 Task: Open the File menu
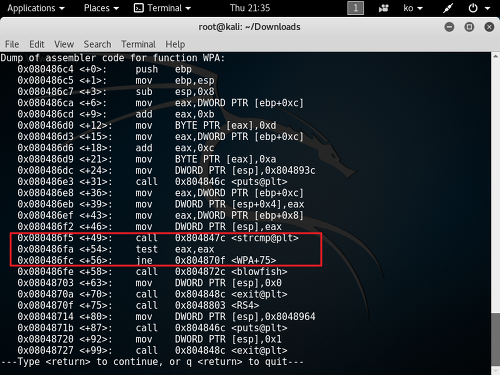pyautogui.click(x=12, y=44)
